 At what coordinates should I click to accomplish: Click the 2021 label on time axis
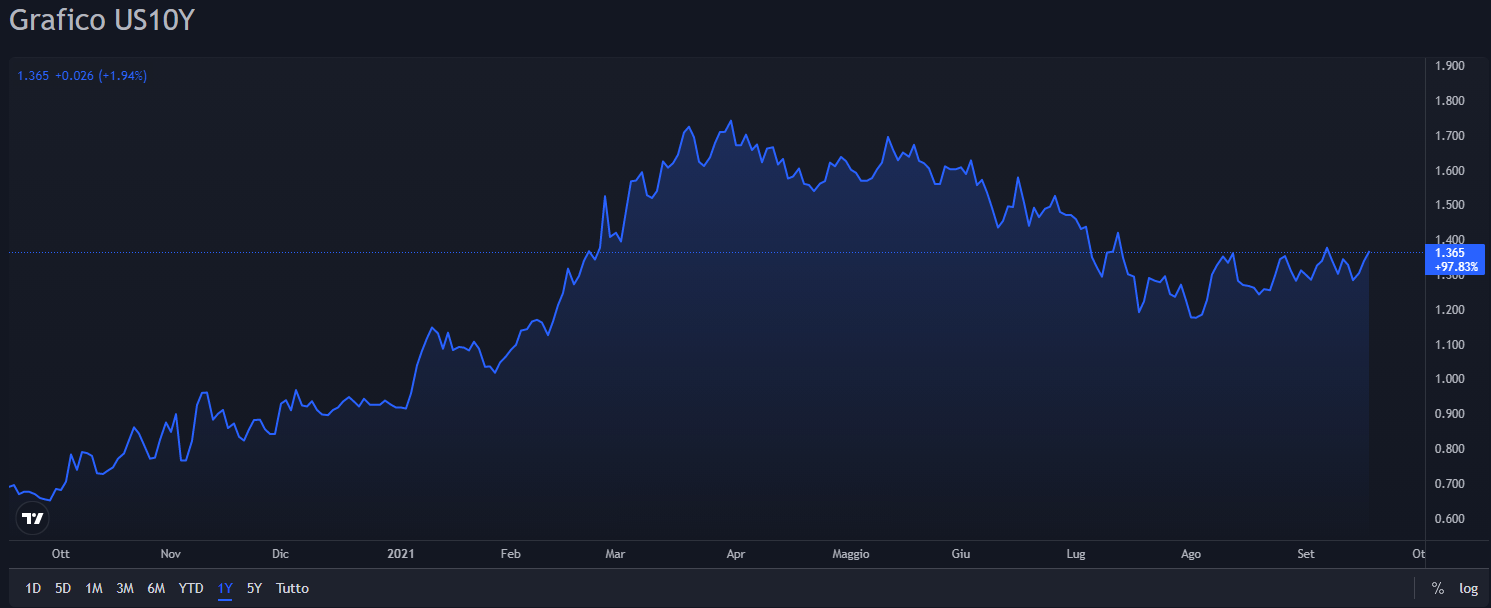[401, 553]
